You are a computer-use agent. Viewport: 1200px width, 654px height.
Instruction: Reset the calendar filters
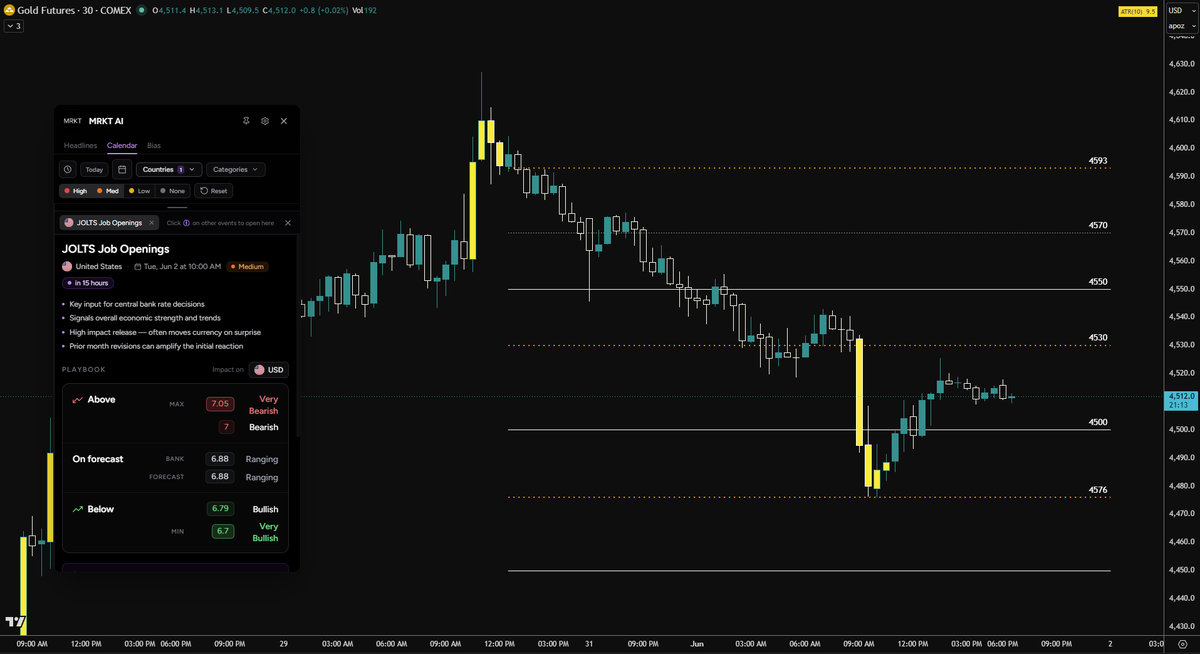pos(214,190)
